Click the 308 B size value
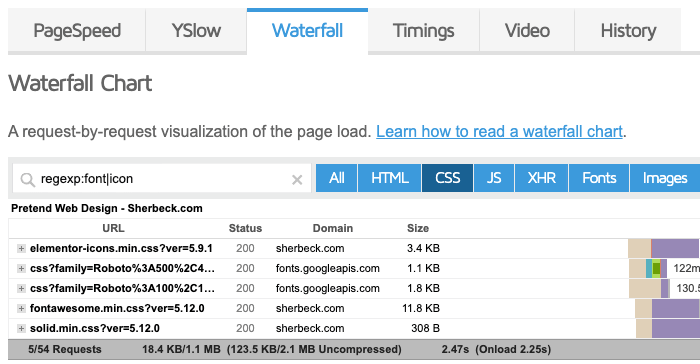The image size is (700, 364). pyautogui.click(x=425, y=328)
